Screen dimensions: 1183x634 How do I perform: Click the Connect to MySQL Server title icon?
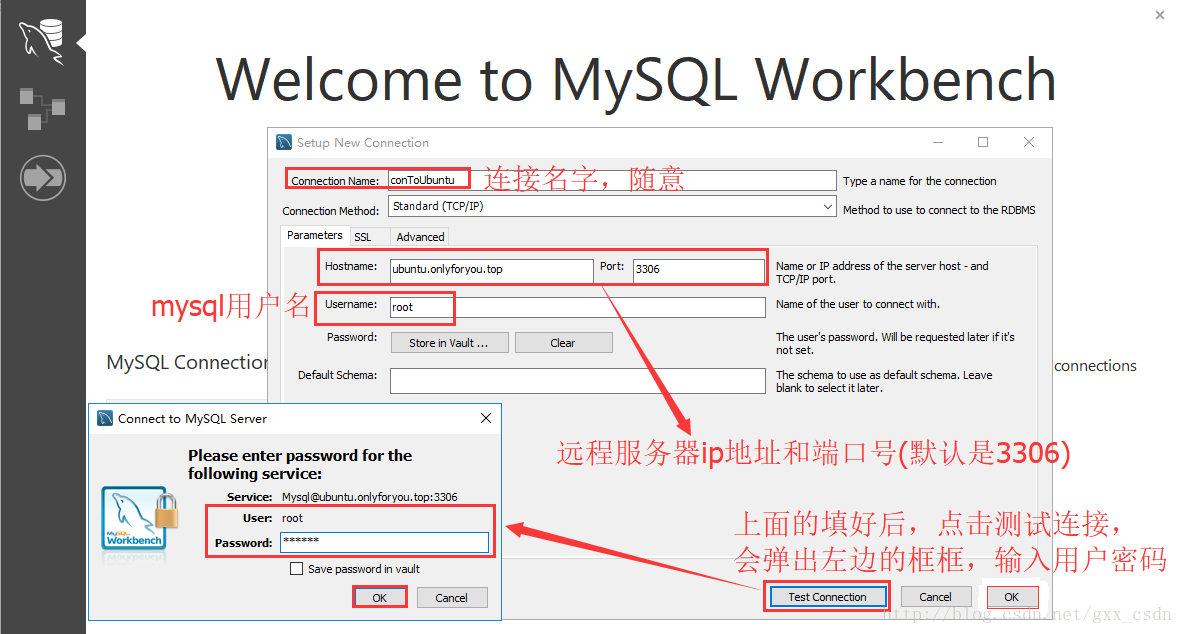tap(105, 418)
